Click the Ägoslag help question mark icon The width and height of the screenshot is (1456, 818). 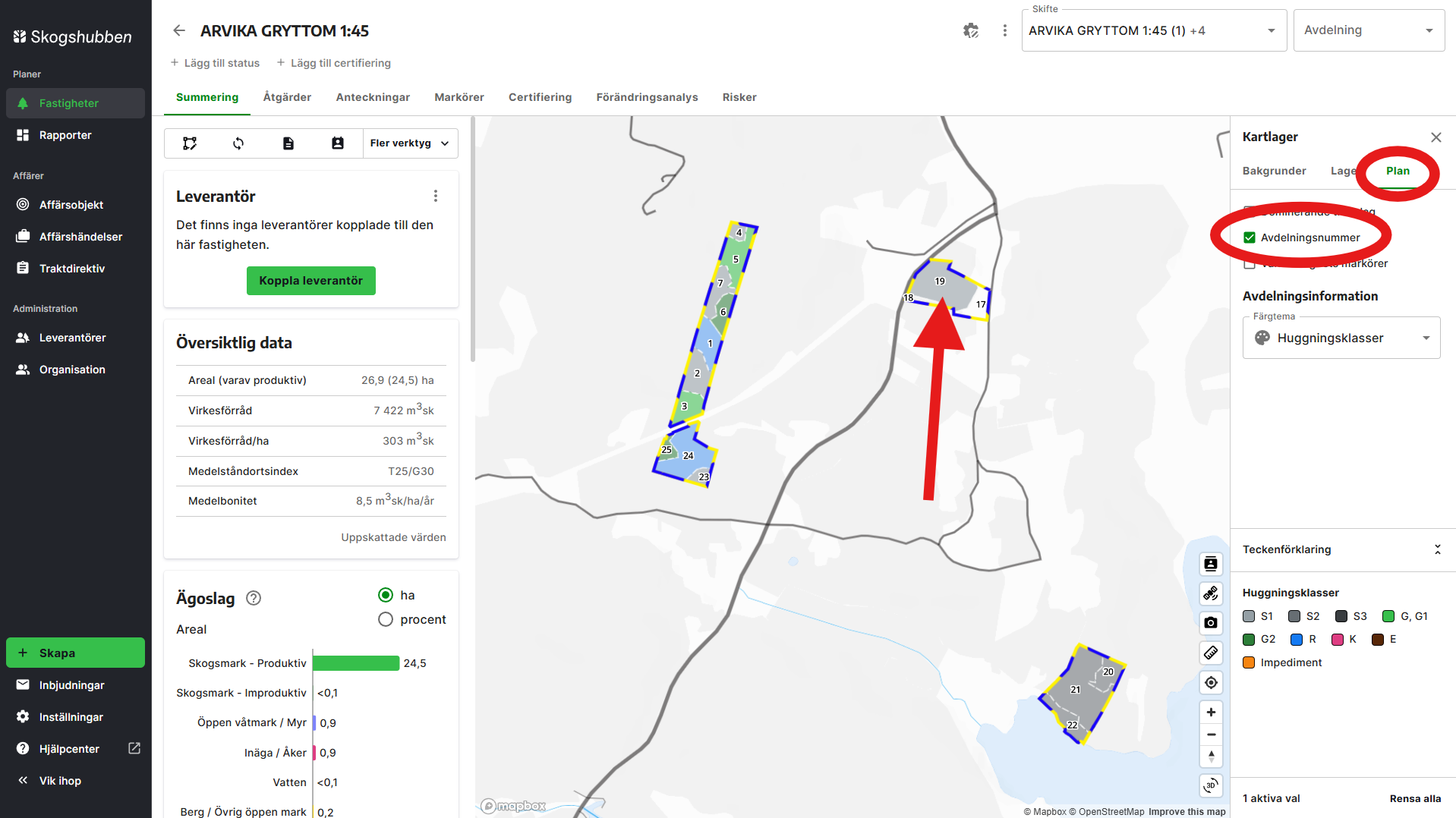tap(254, 598)
